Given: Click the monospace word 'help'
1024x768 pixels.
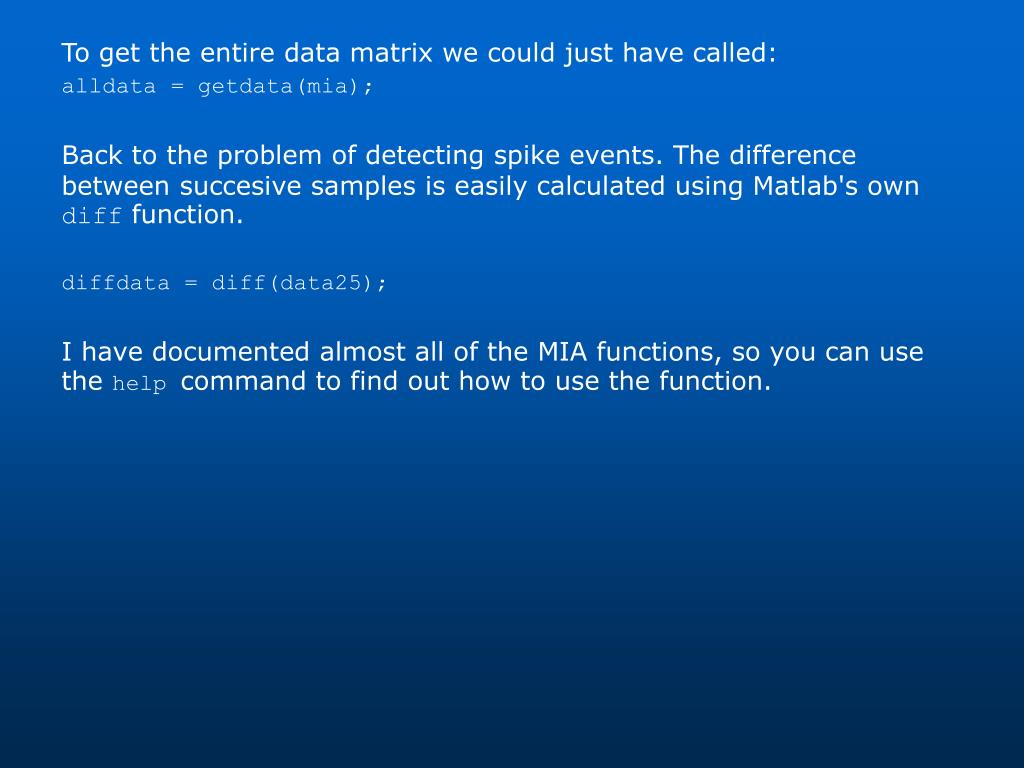Looking at the screenshot, I should [139, 383].
